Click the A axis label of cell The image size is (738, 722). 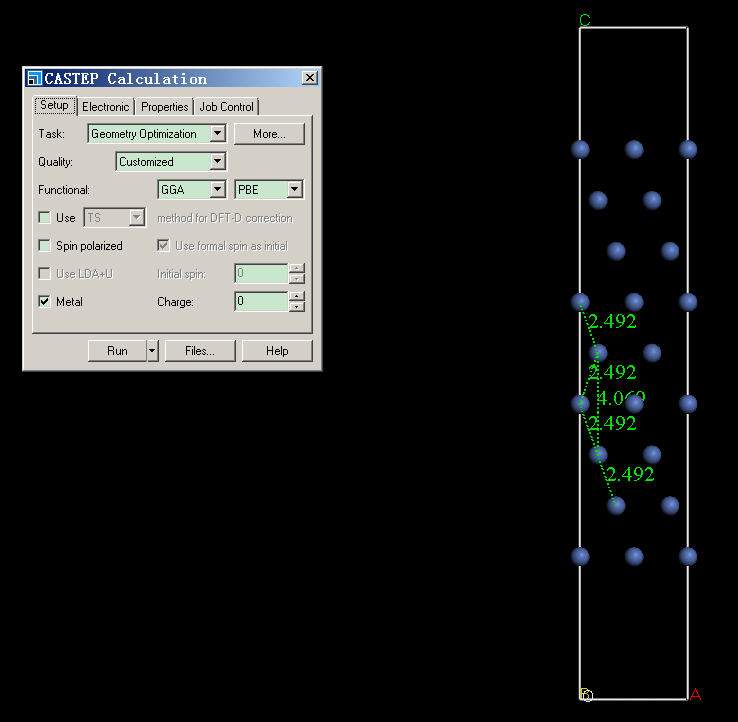(696, 694)
